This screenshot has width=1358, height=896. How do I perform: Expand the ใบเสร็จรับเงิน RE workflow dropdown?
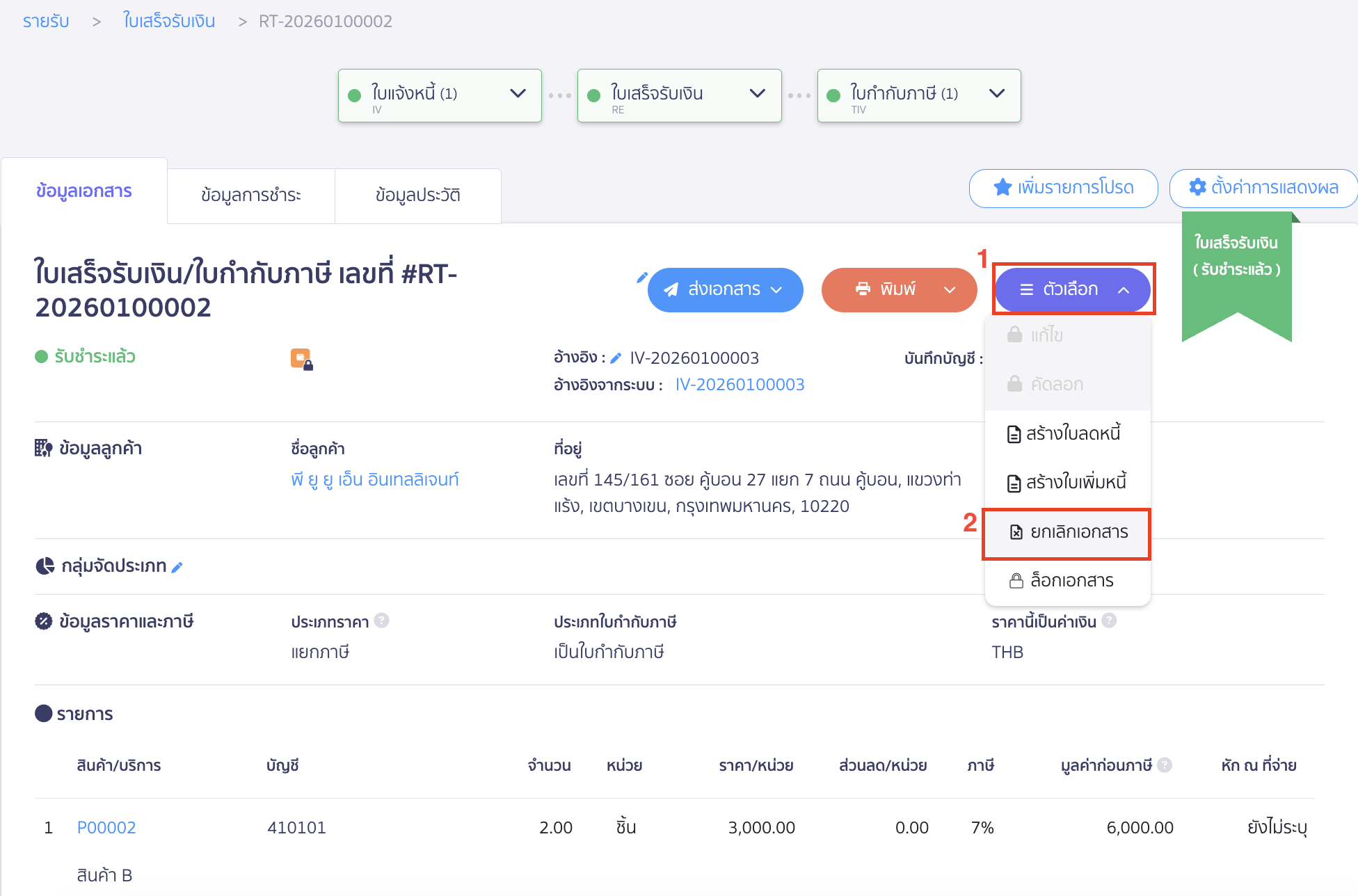point(757,94)
